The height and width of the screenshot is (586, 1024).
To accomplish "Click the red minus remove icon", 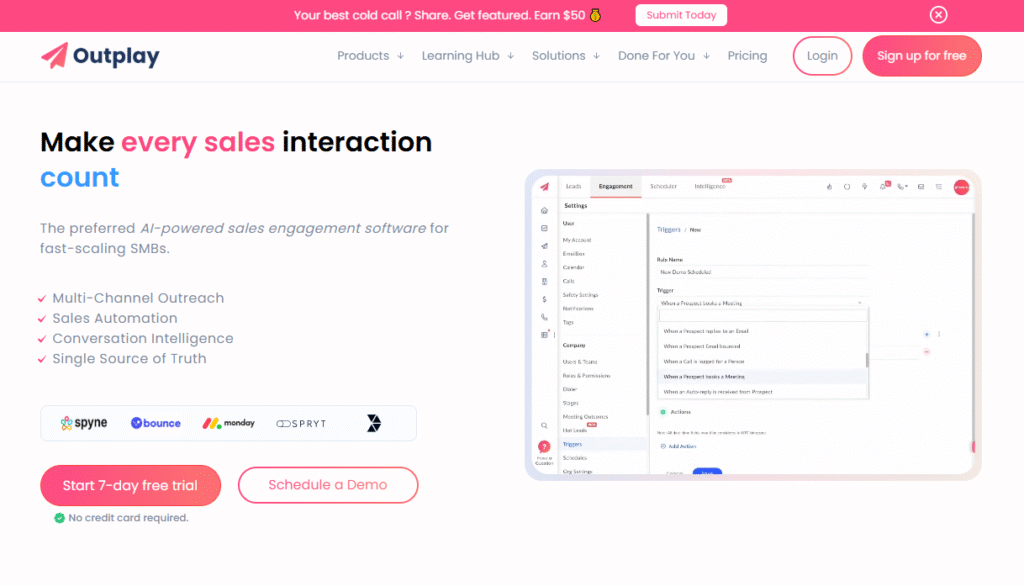I will coord(927,351).
